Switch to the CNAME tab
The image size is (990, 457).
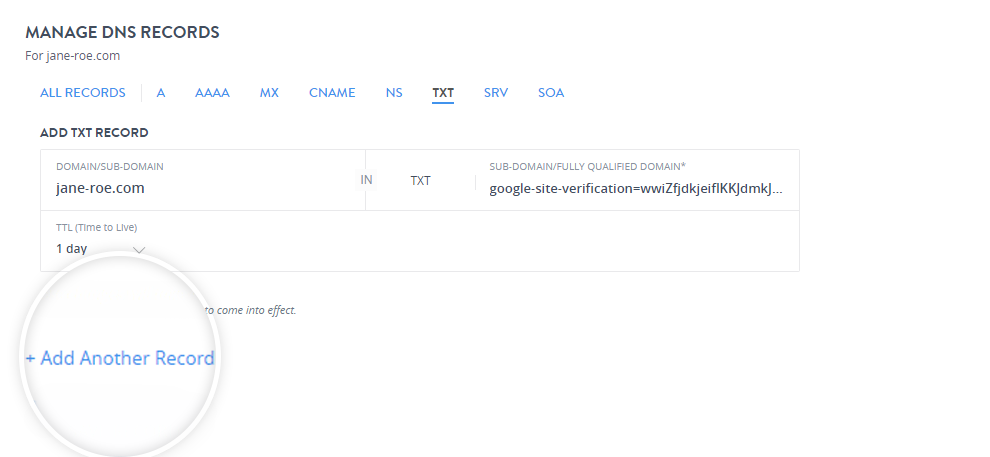click(332, 93)
